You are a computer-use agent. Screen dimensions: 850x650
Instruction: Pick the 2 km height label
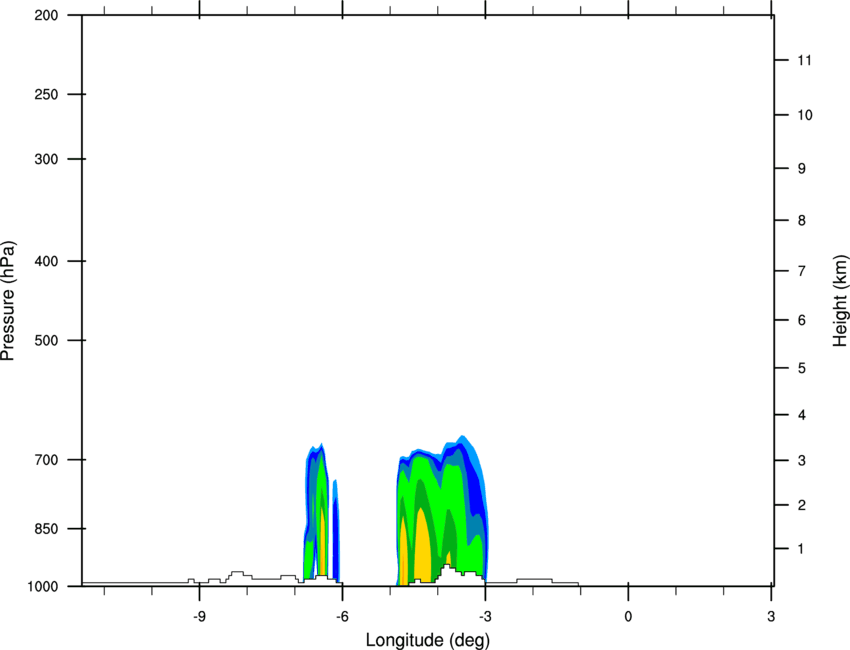point(802,505)
